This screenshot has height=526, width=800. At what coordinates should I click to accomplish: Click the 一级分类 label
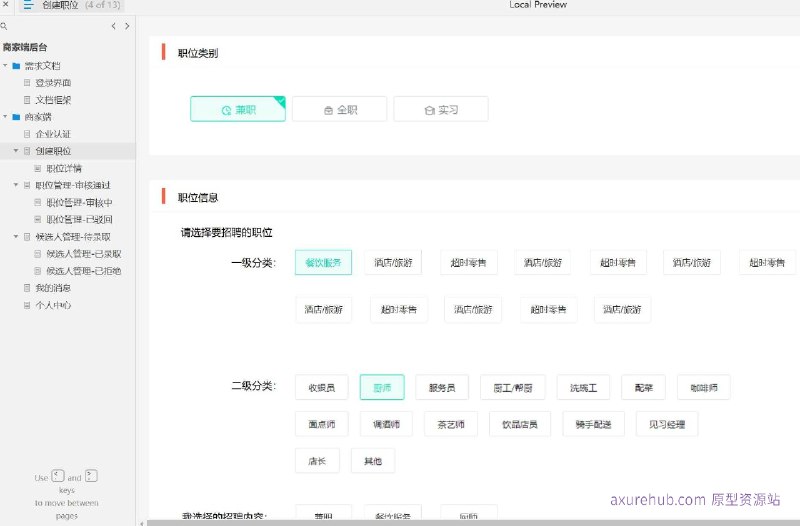[254, 263]
